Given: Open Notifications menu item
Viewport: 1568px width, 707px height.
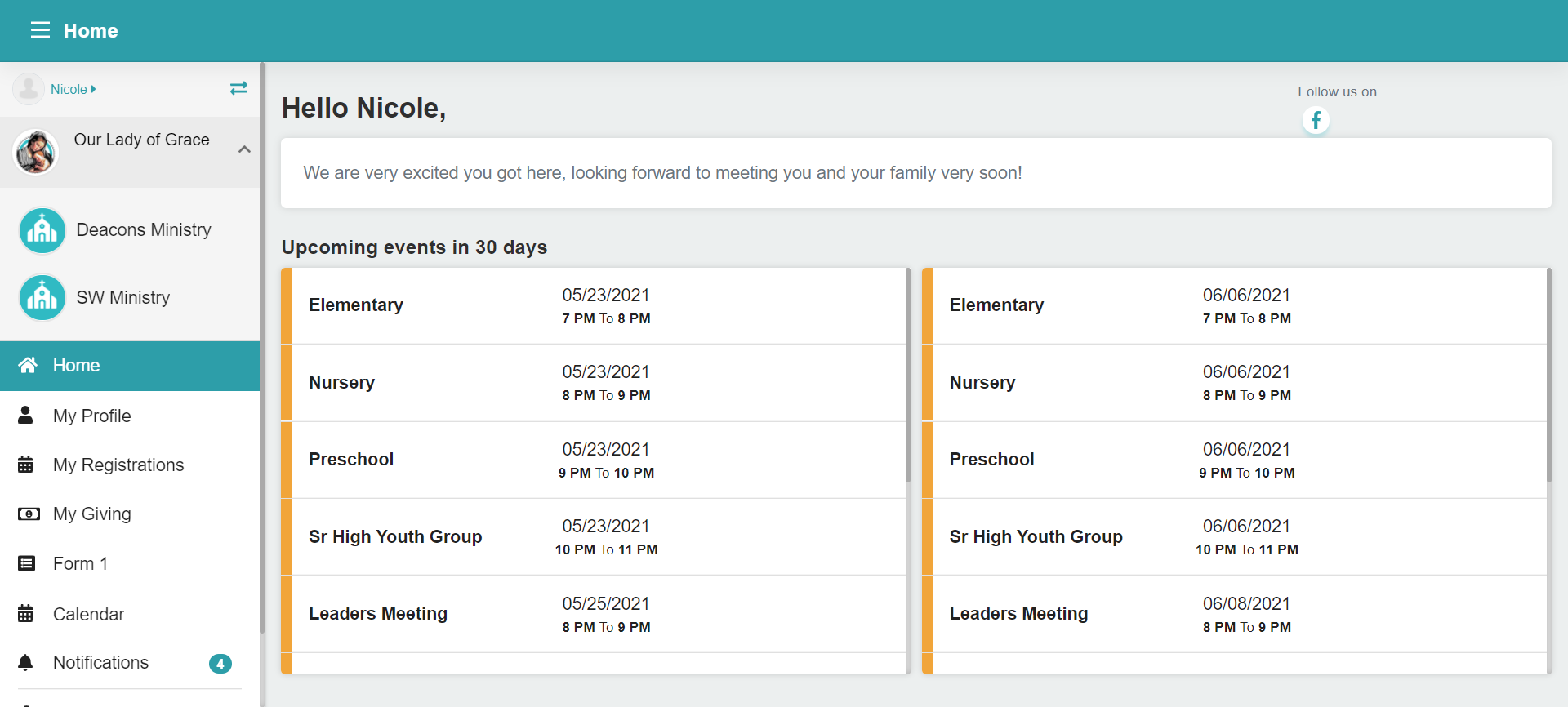Looking at the screenshot, I should 130,662.
